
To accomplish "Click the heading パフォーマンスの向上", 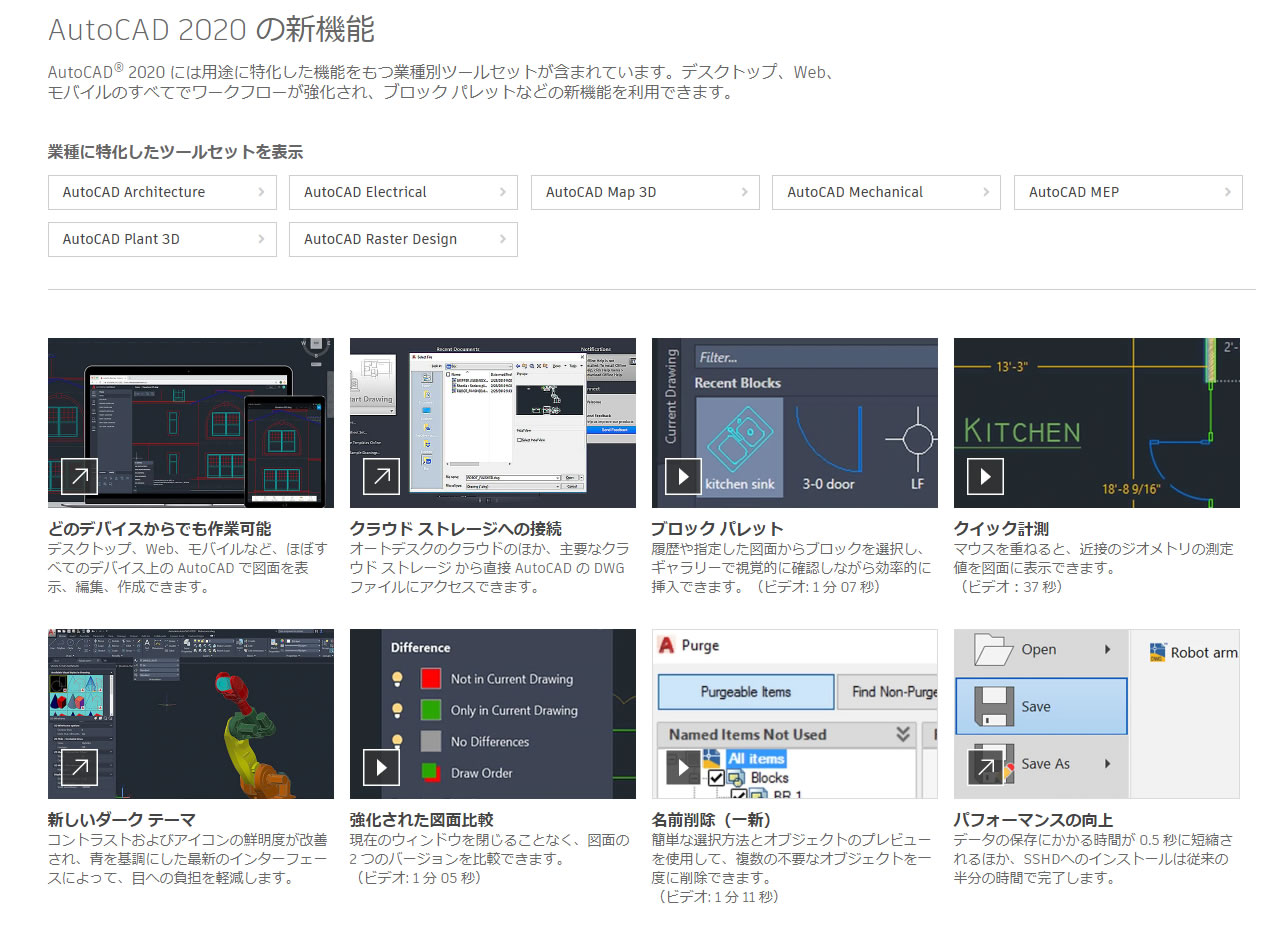I will (x=1033, y=820).
